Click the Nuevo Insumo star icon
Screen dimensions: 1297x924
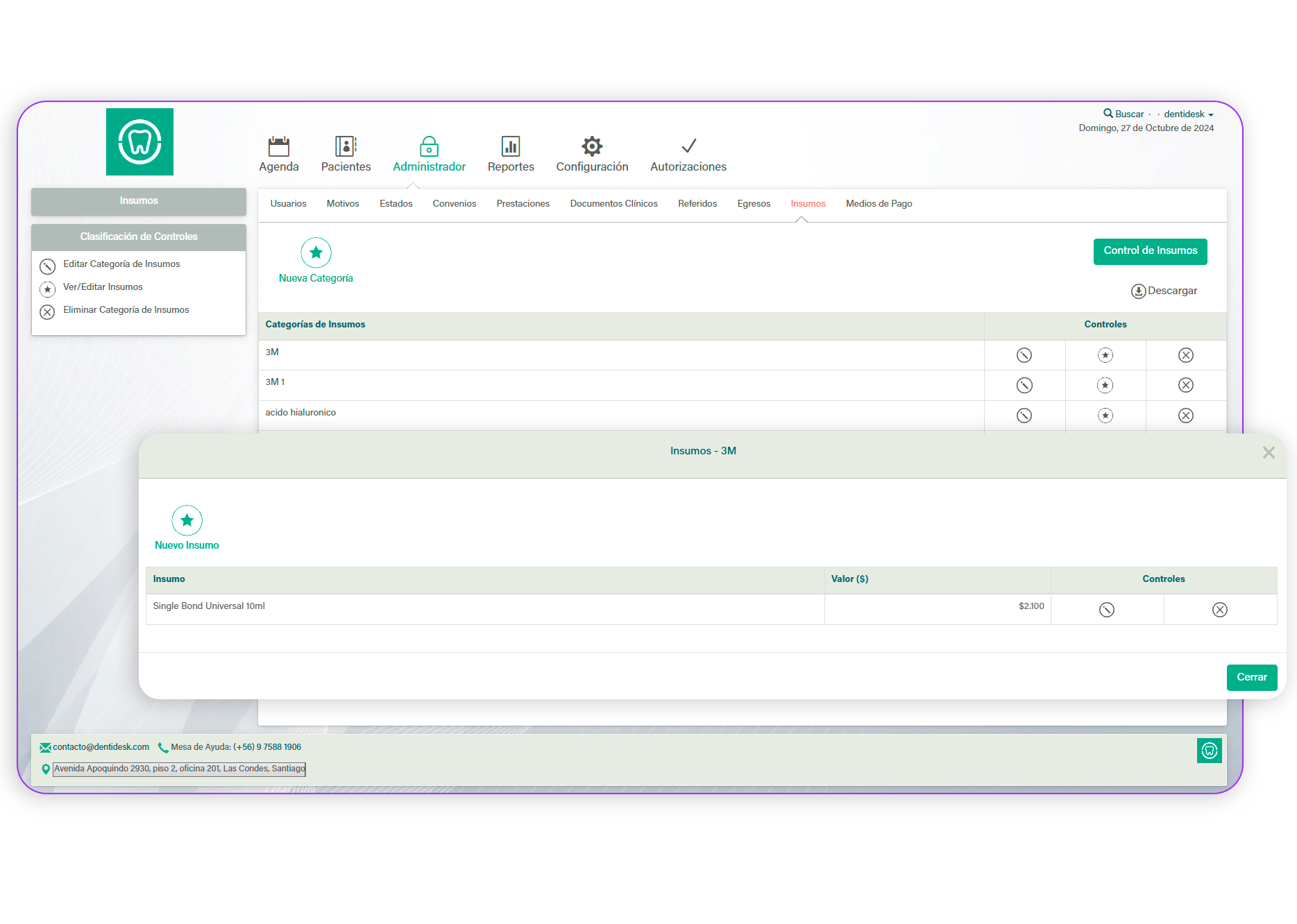pyautogui.click(x=187, y=520)
